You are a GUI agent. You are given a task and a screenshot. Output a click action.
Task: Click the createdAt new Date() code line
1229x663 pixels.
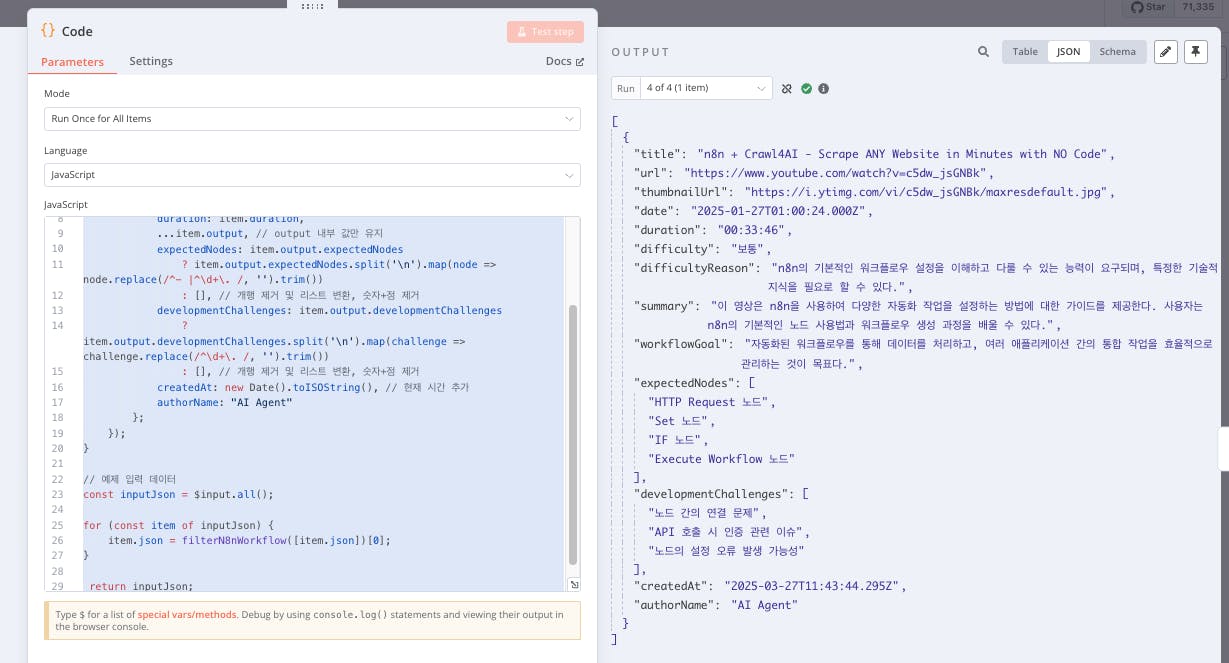pos(313,387)
